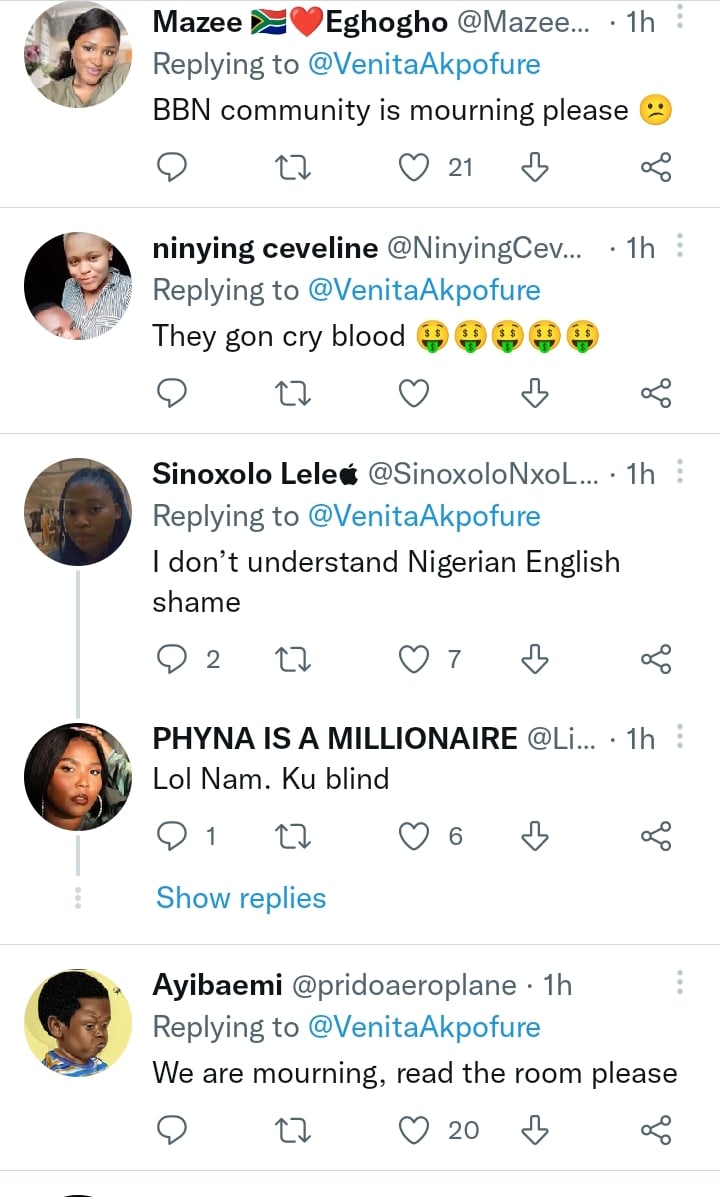Like ninying ceveline's cry blood tweet
Screen dimensions: 720x1197
click(414, 395)
